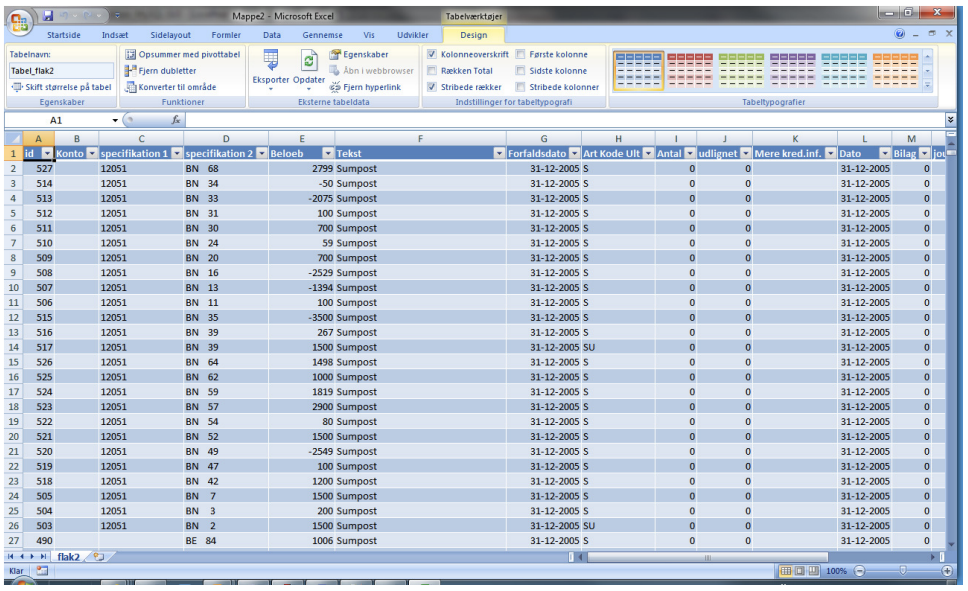The width and height of the screenshot is (968, 591).
Task: Open the filter dropdown for specifikation 1
Action: tap(177, 153)
